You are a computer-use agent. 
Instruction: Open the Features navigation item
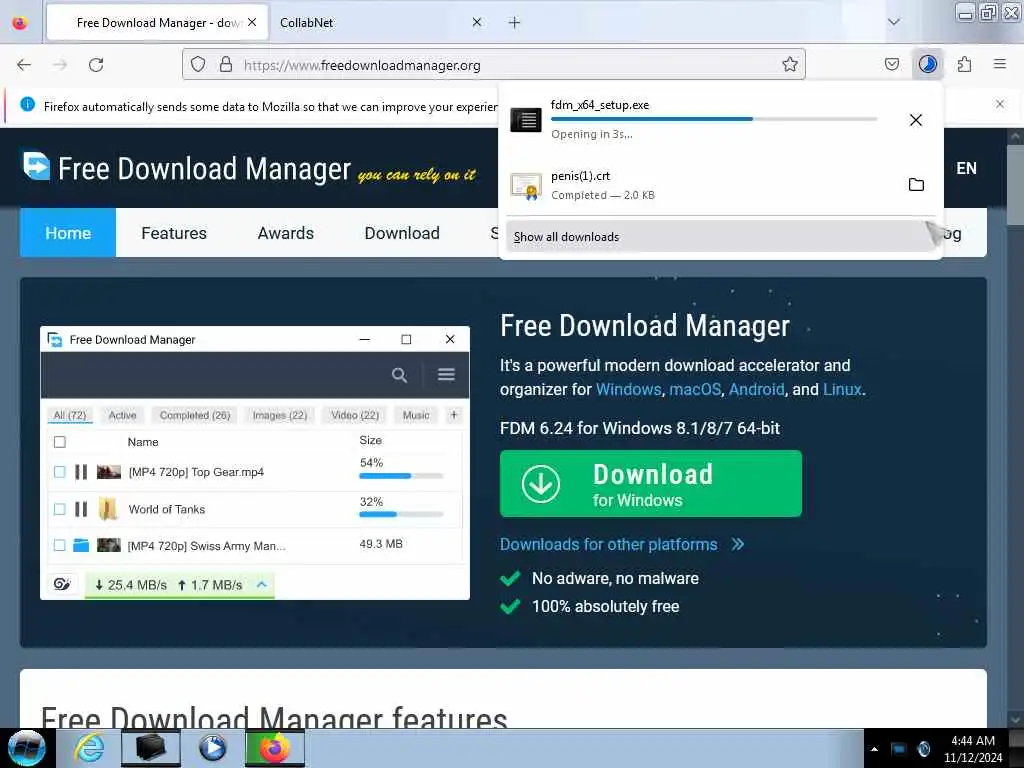pos(174,233)
